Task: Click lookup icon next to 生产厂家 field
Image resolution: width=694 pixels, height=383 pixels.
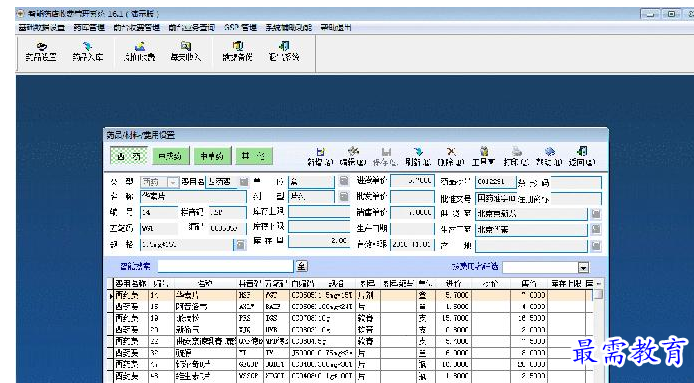Action: coord(596,229)
